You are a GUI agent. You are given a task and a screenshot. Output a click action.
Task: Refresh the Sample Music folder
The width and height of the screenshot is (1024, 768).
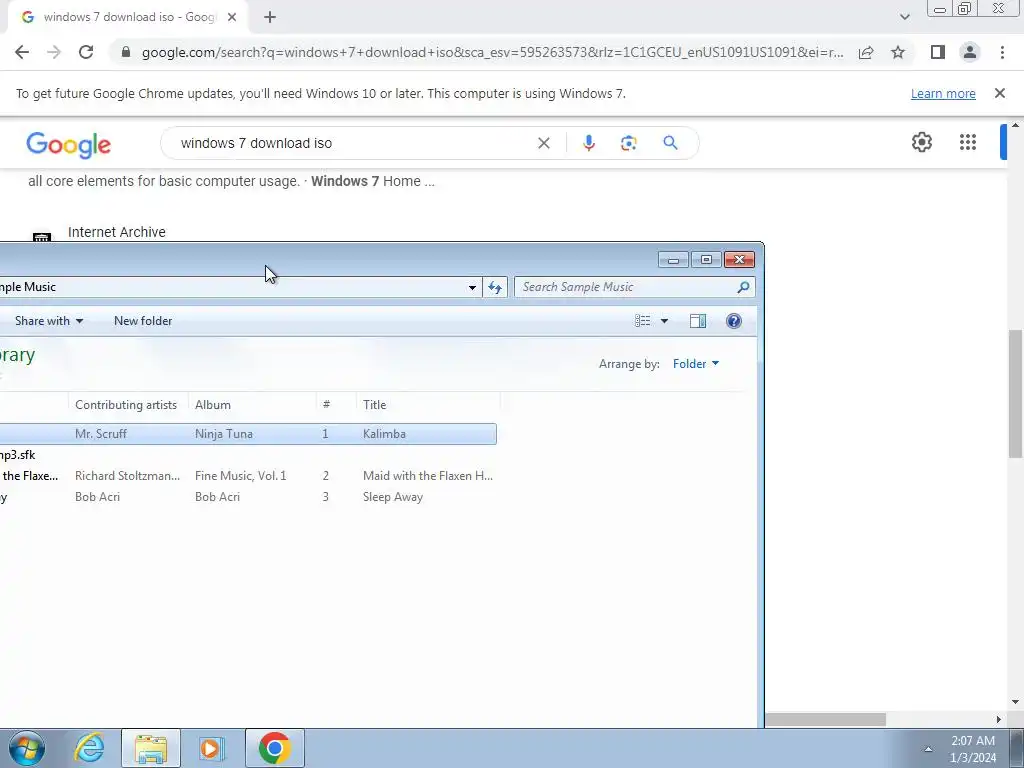[x=495, y=287]
